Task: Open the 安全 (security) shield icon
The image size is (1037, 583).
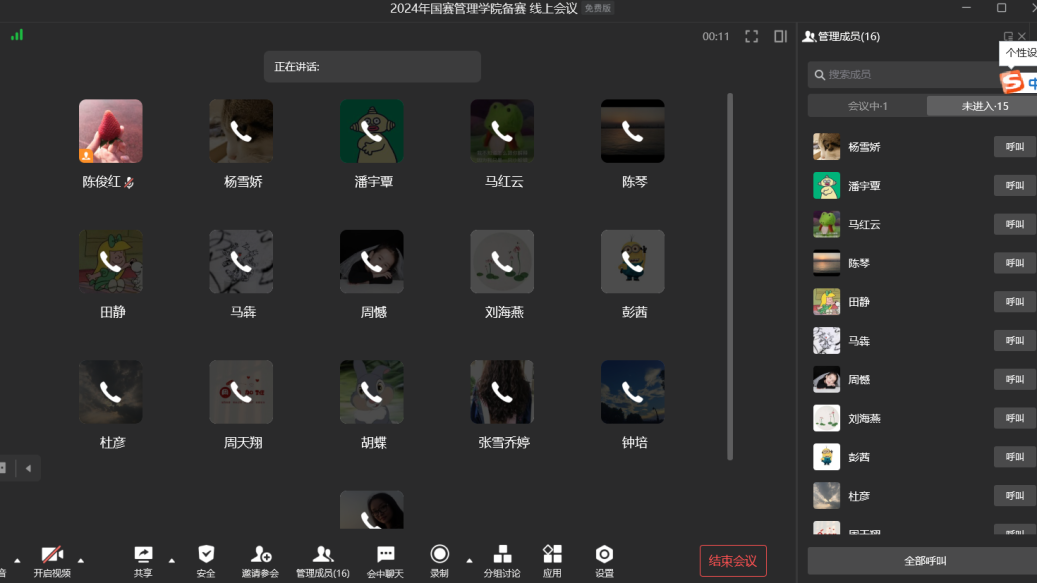Action: (x=206, y=555)
